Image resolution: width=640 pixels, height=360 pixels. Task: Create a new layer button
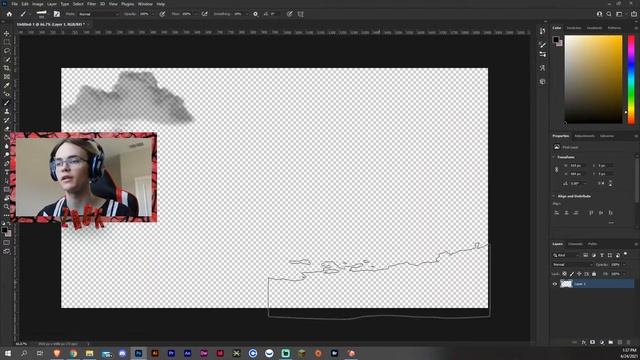point(620,342)
